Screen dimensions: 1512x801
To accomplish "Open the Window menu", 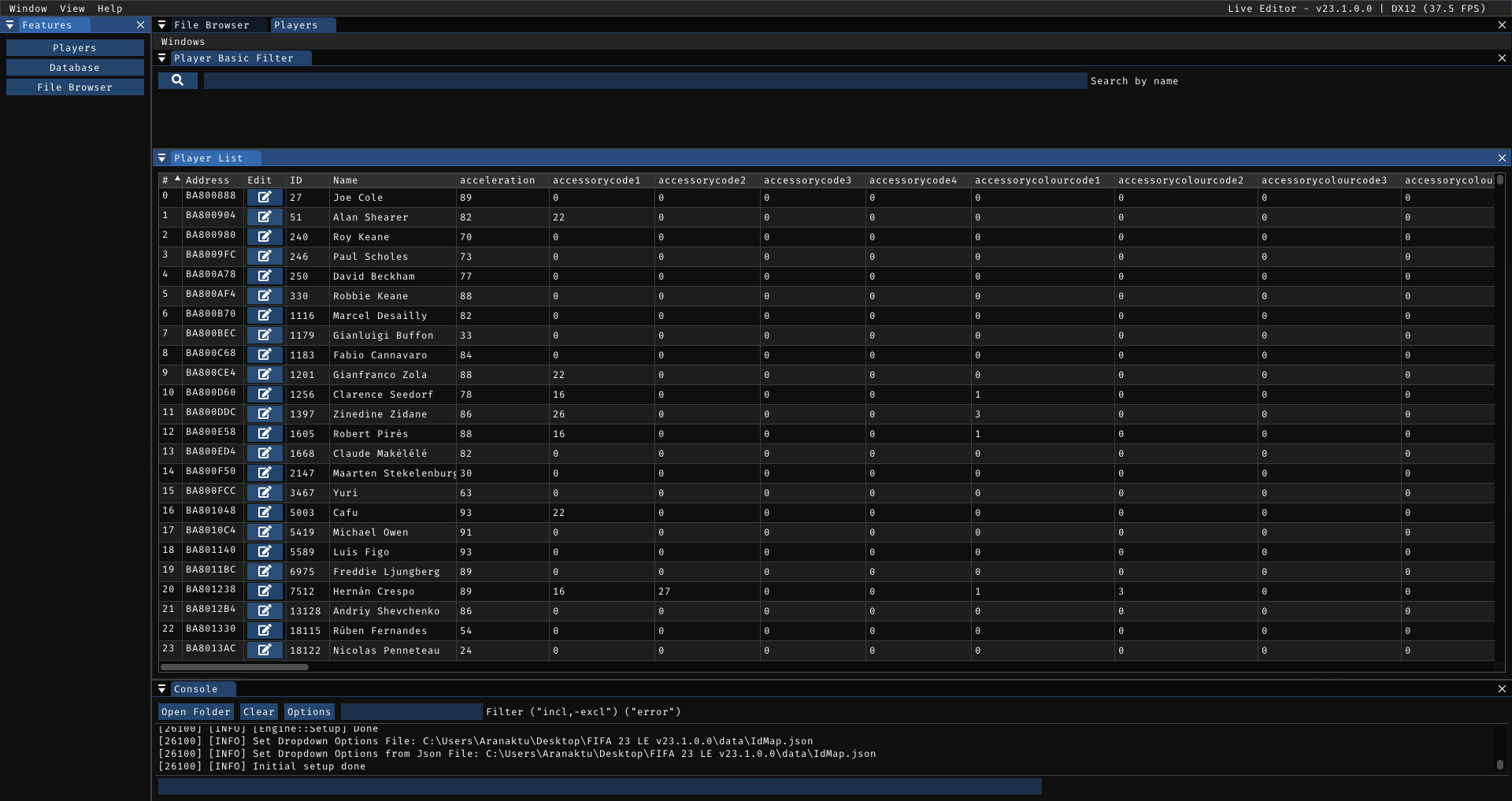I will (x=28, y=9).
